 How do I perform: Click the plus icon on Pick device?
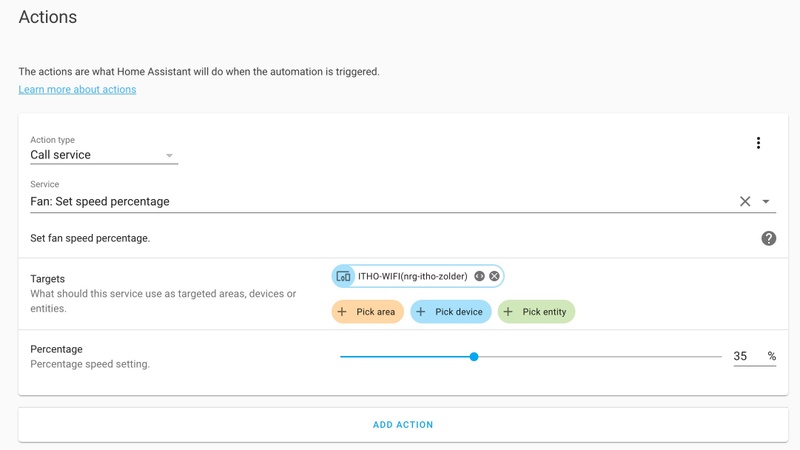421,312
